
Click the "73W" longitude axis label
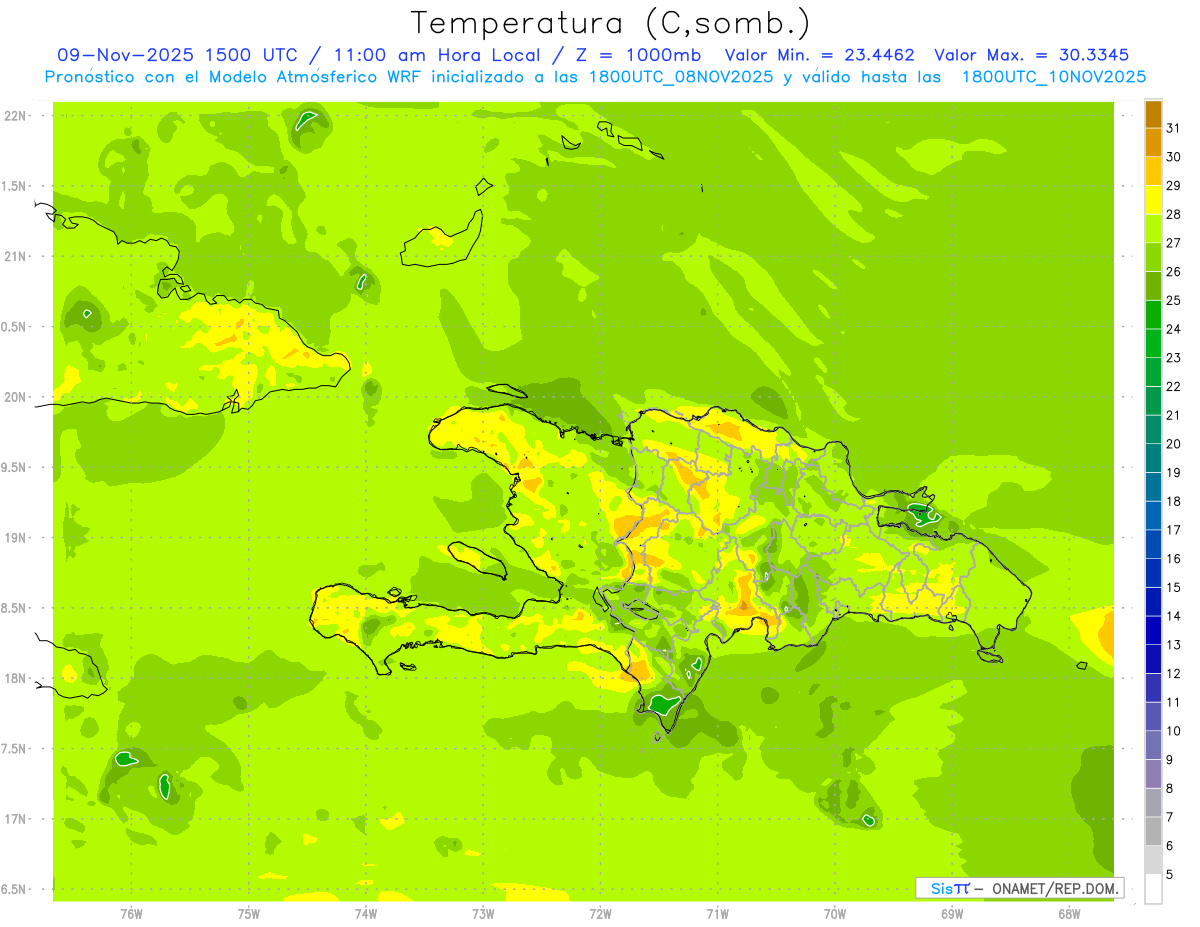[483, 913]
